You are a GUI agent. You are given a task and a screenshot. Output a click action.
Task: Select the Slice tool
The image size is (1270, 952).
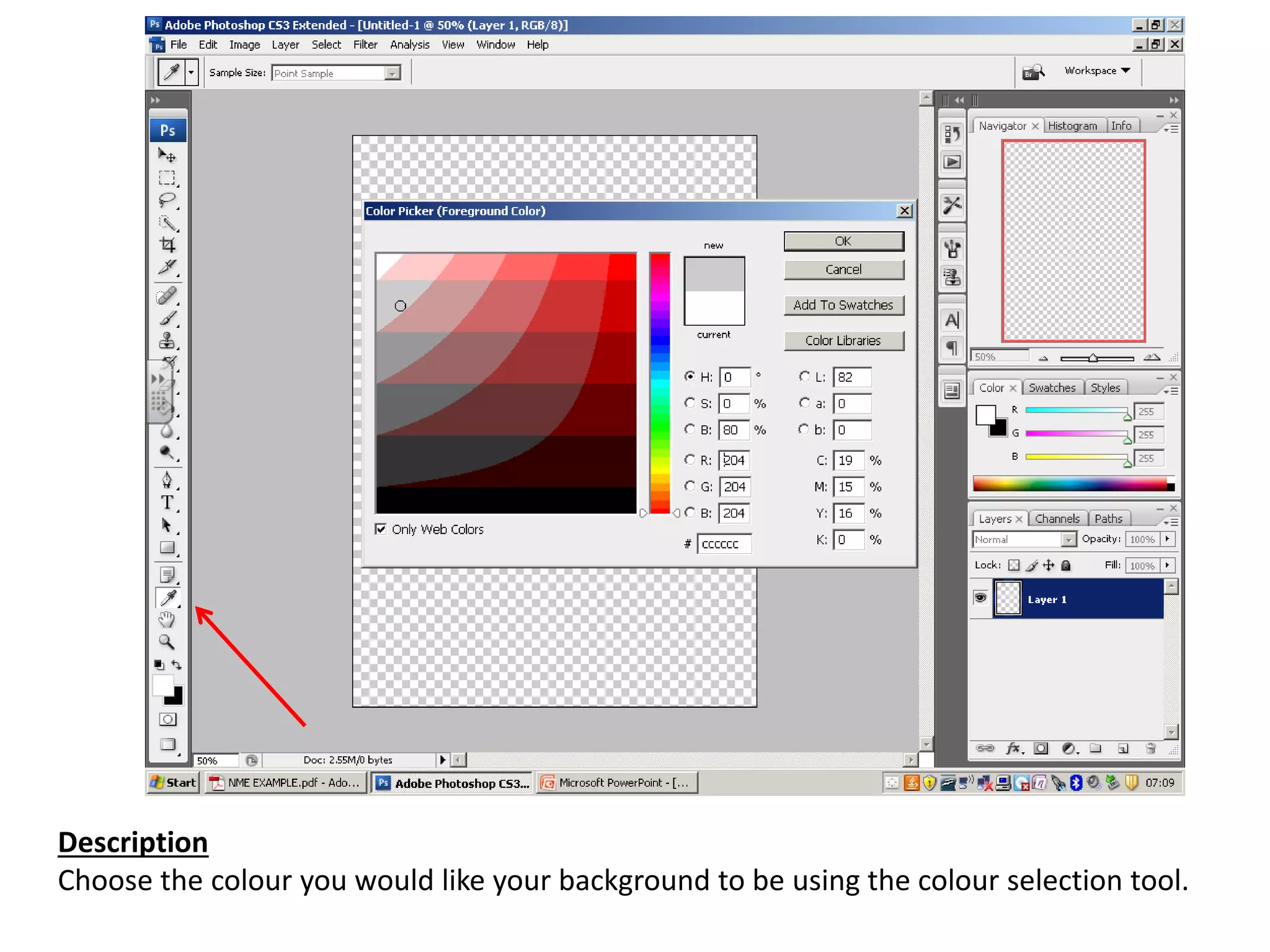[167, 267]
